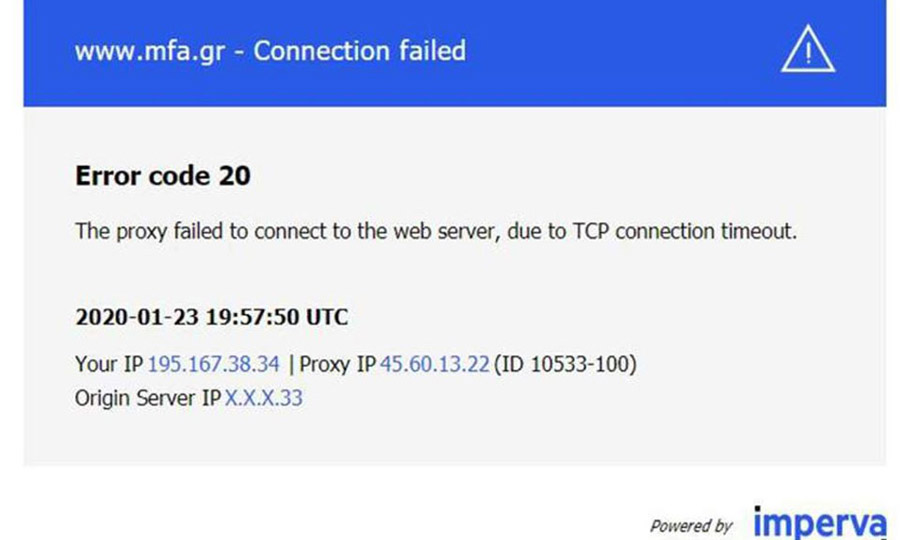Click the timestamp 2020-01-23 19:57:50 UTC
The height and width of the screenshot is (540, 900).
point(212,317)
